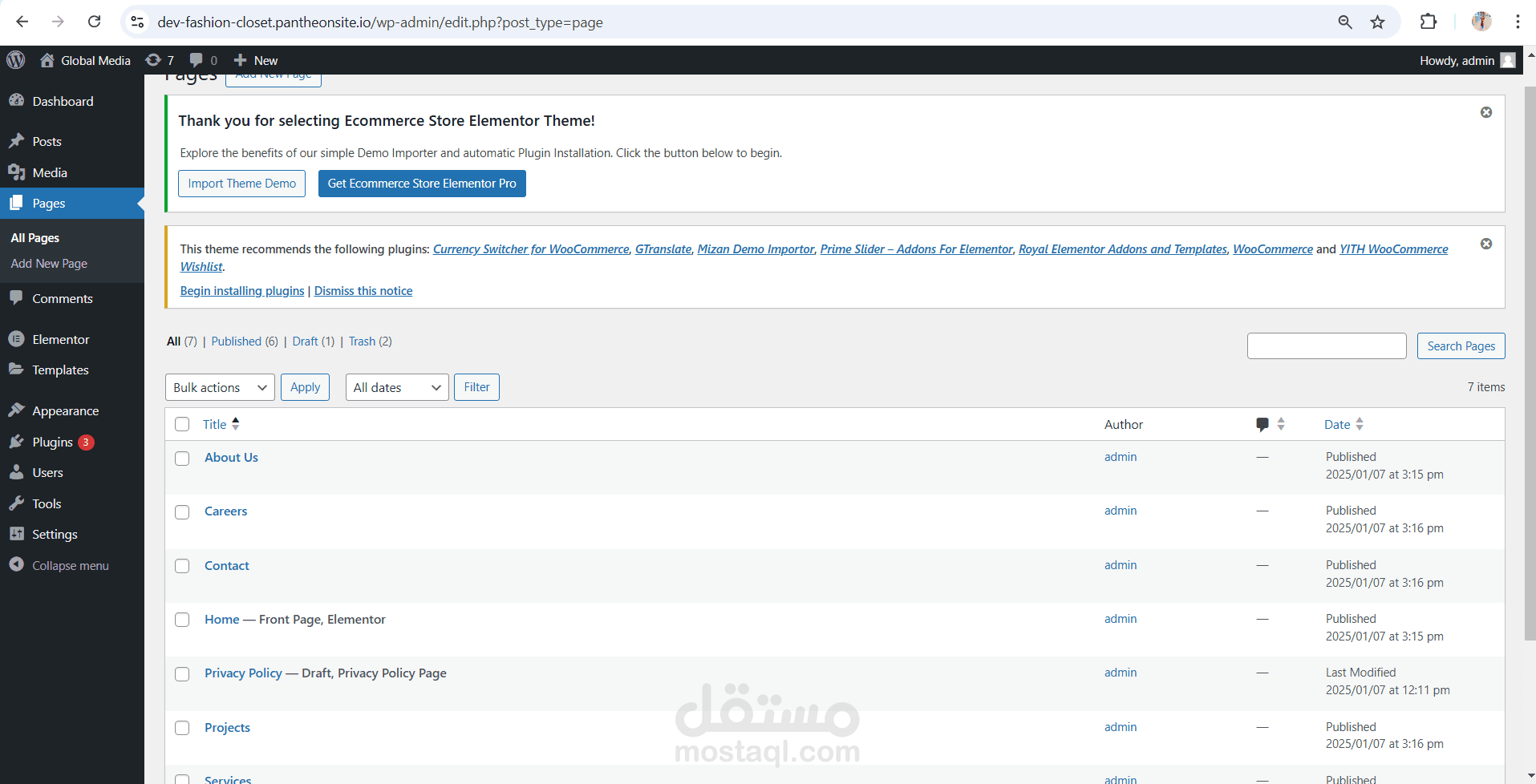
Task: Open the WooCommerce plugin link
Action: click(1273, 249)
